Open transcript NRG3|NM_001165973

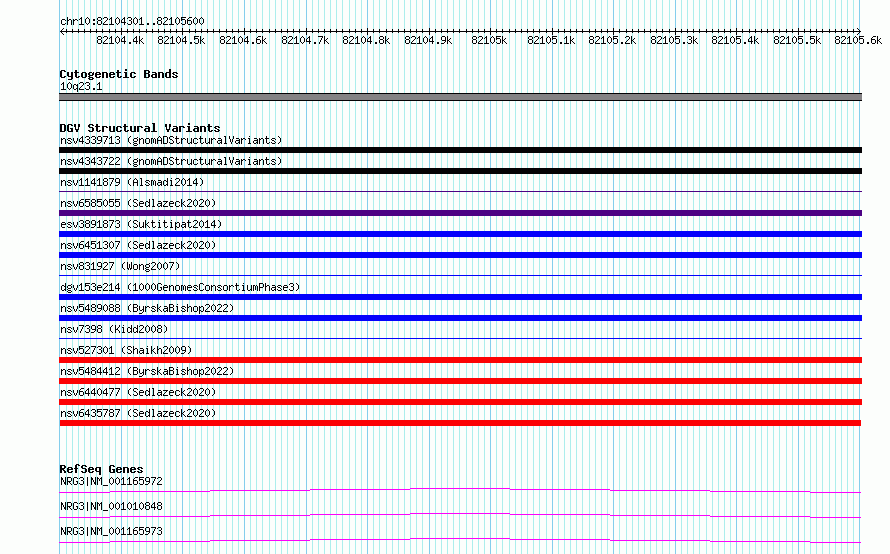click(x=111, y=531)
